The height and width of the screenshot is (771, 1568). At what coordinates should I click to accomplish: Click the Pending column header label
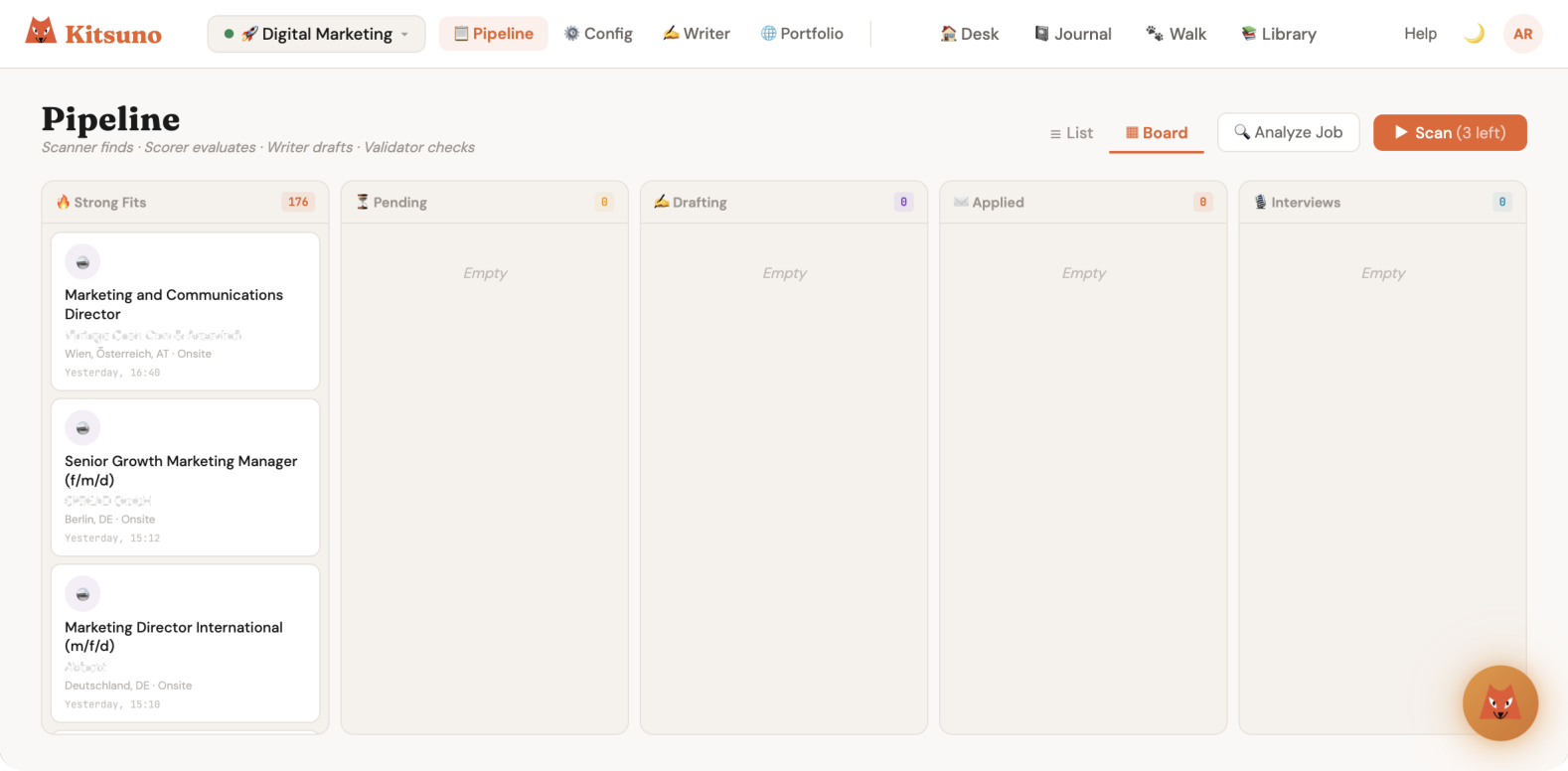[x=400, y=203]
